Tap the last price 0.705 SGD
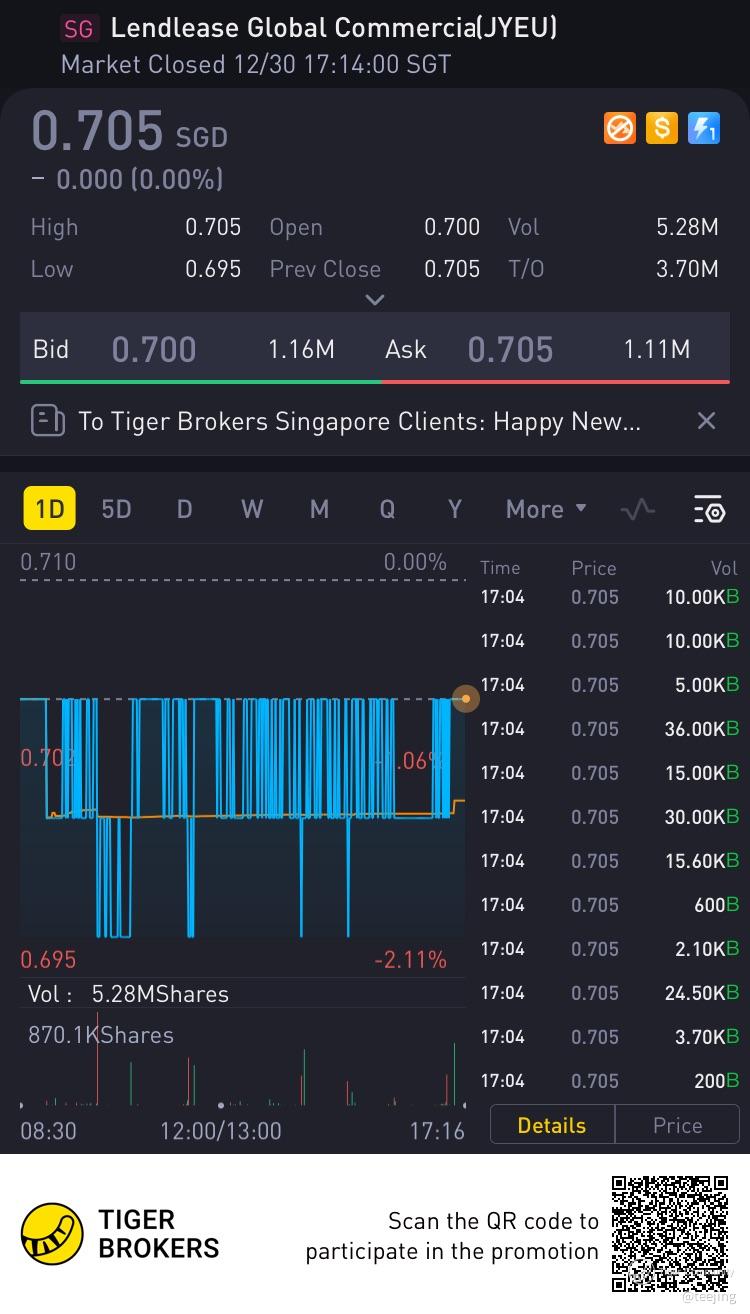 130,132
